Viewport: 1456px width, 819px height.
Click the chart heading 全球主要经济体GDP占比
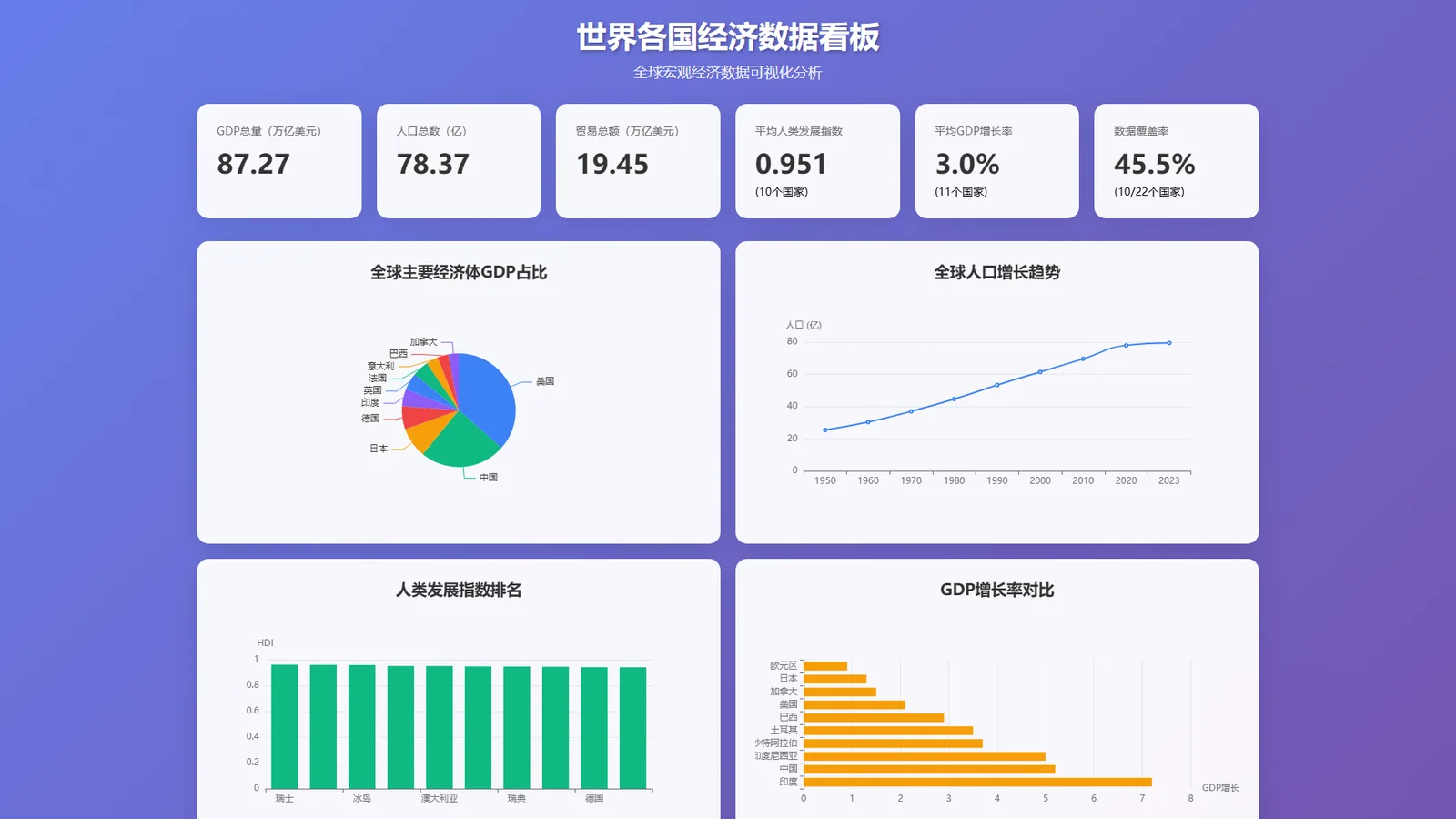[459, 272]
